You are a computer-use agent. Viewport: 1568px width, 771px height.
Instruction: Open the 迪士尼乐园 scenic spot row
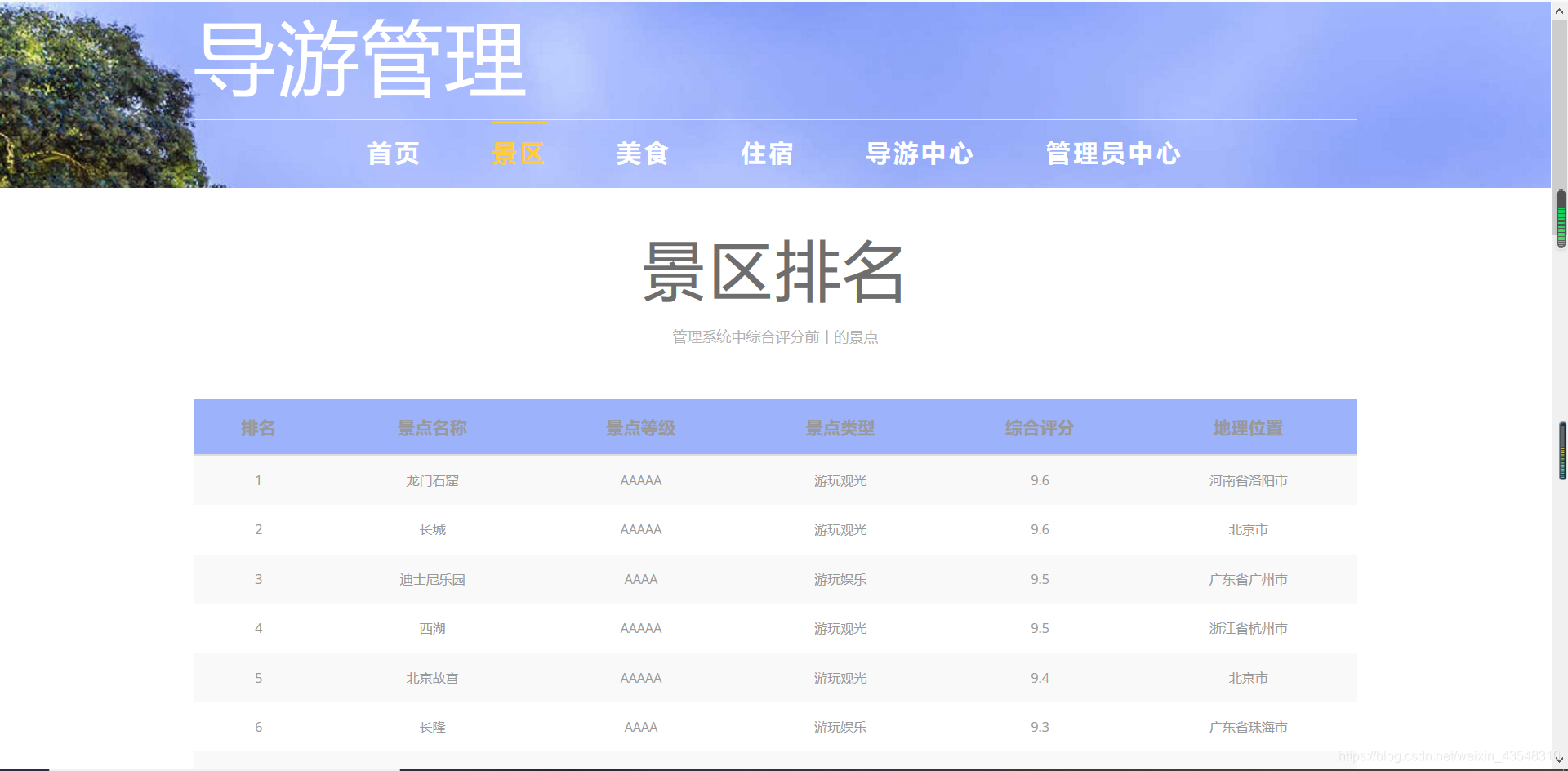(x=432, y=579)
